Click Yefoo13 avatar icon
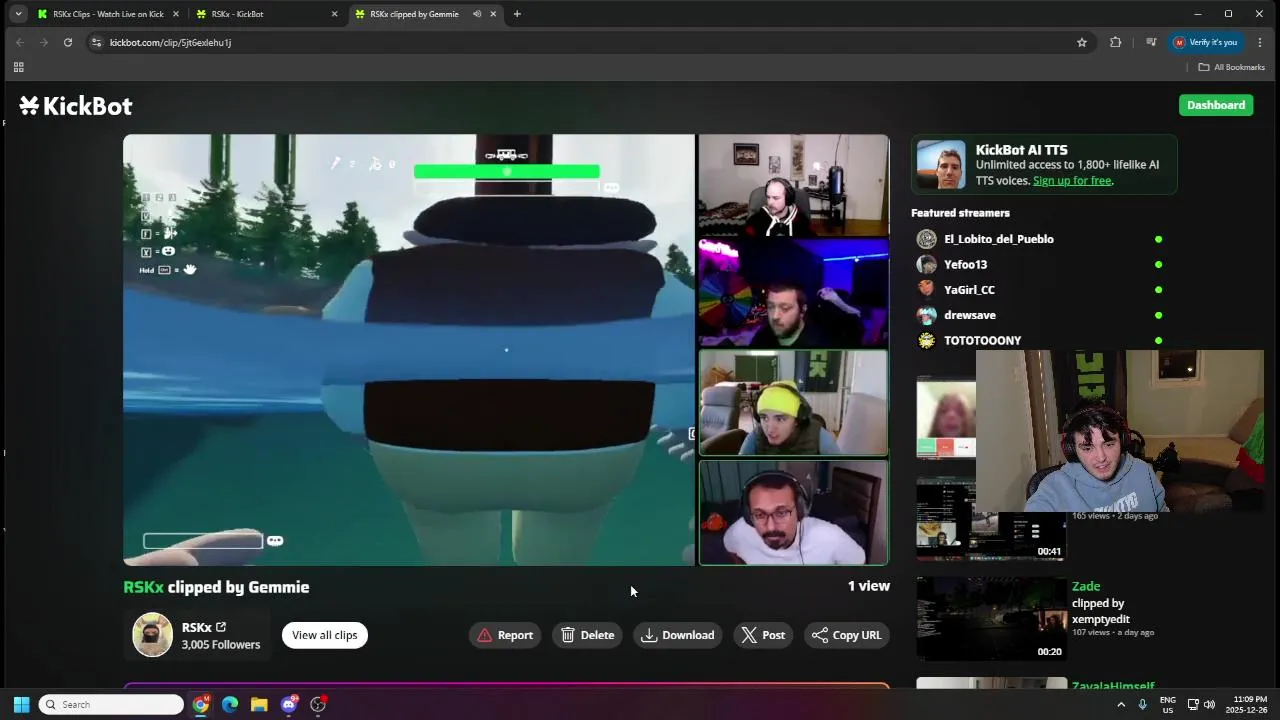Screen dimensions: 1280x720 point(927,264)
